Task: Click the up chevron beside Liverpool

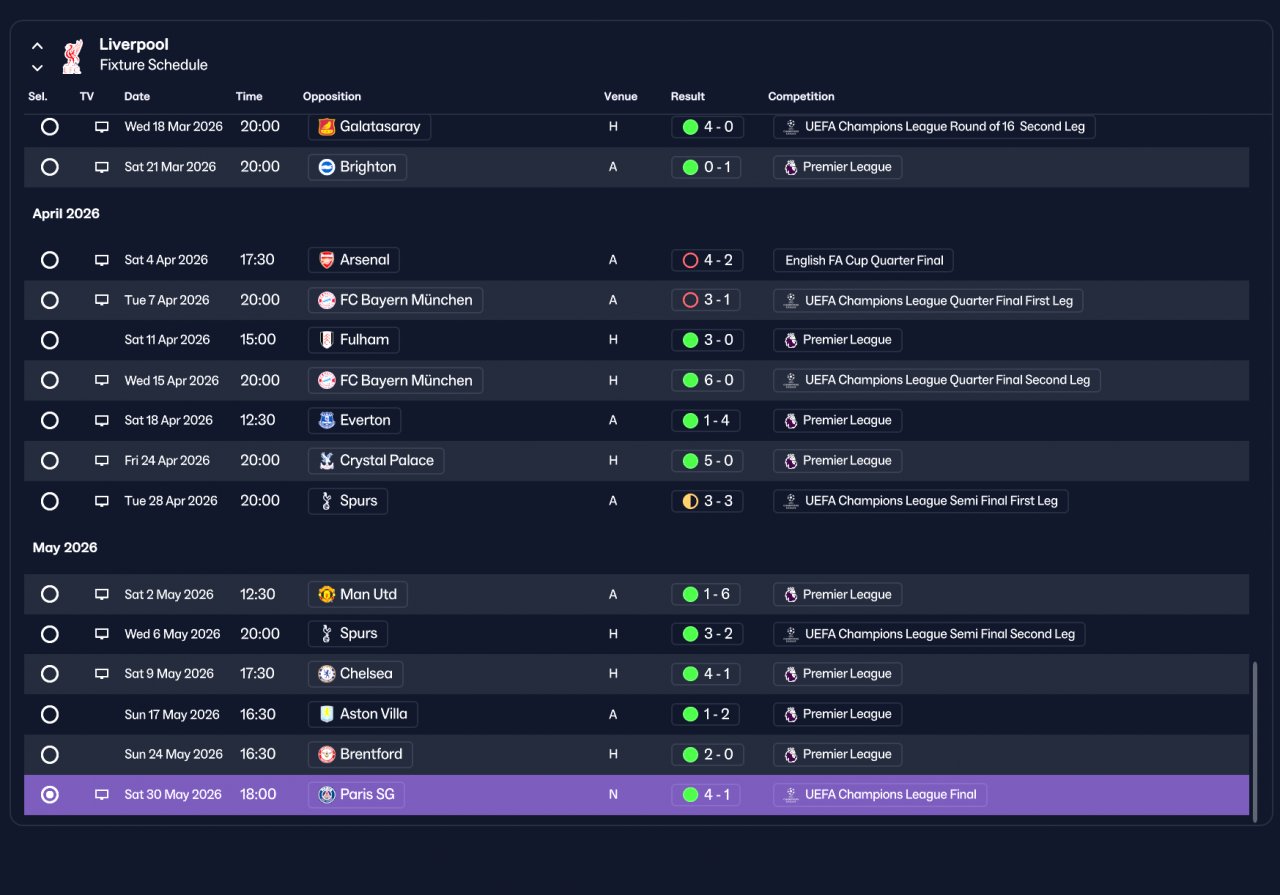Action: pyautogui.click(x=37, y=46)
